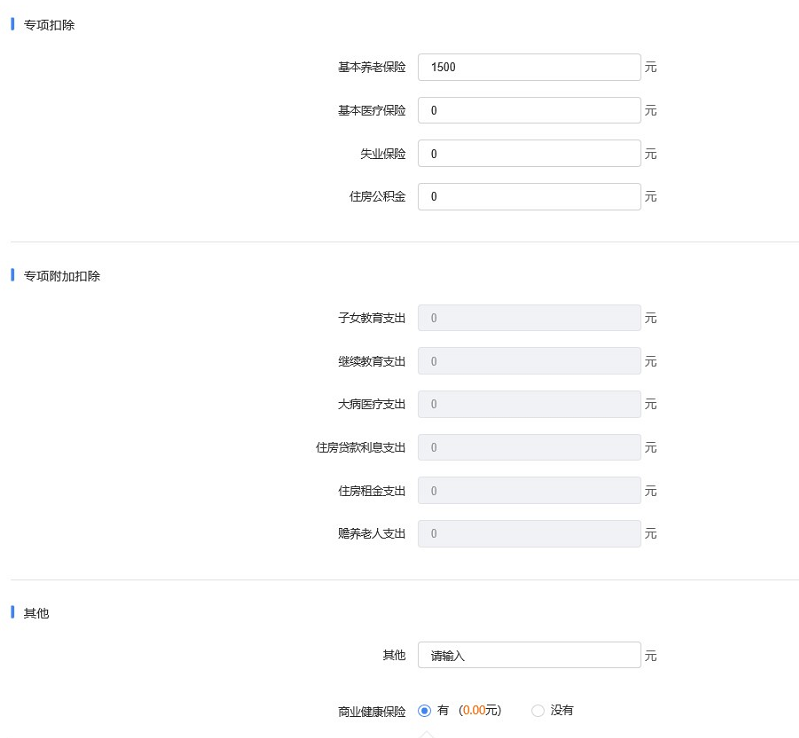Select the 有 radio for 商业健康保险
Image resolution: width=799 pixels, height=738 pixels.
[425, 711]
